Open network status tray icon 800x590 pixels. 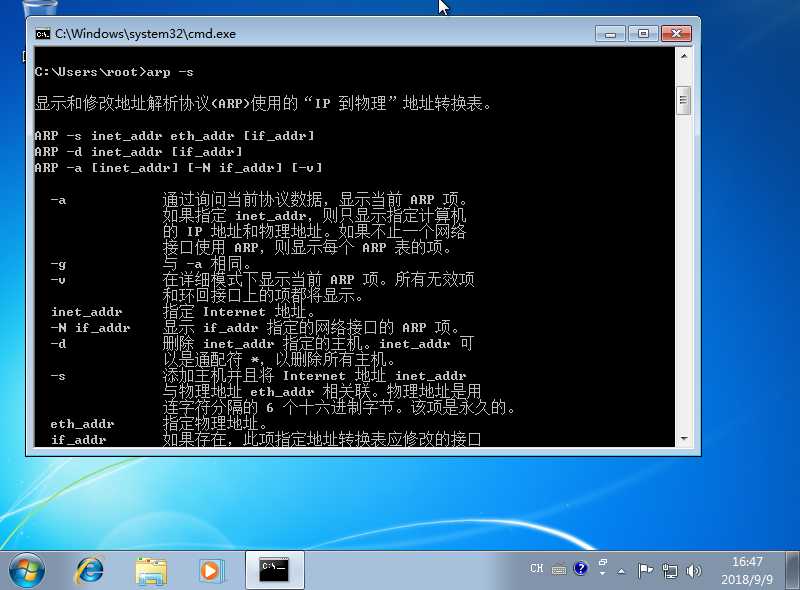(669, 571)
